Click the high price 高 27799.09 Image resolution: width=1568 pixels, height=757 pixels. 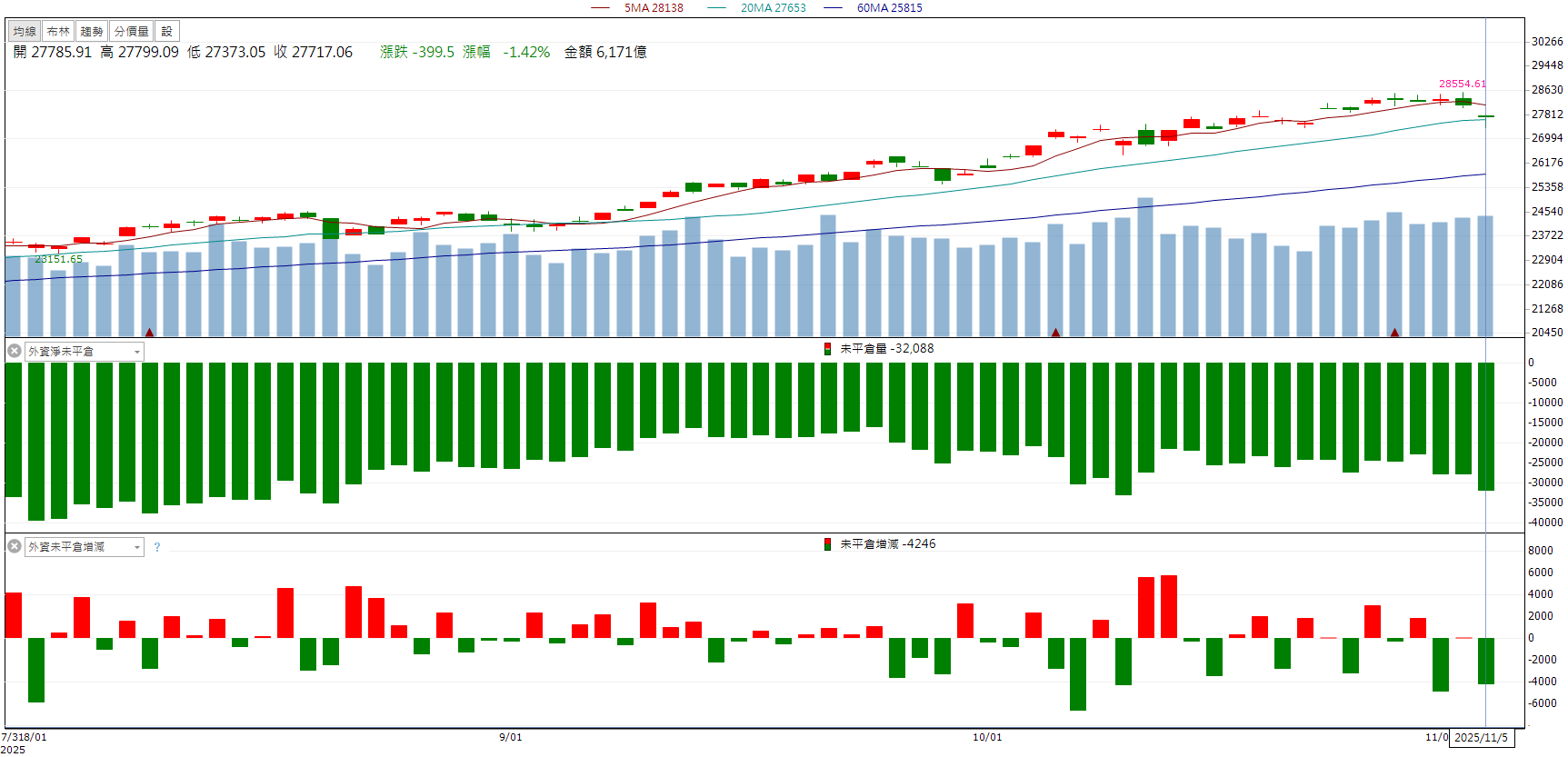coord(139,53)
